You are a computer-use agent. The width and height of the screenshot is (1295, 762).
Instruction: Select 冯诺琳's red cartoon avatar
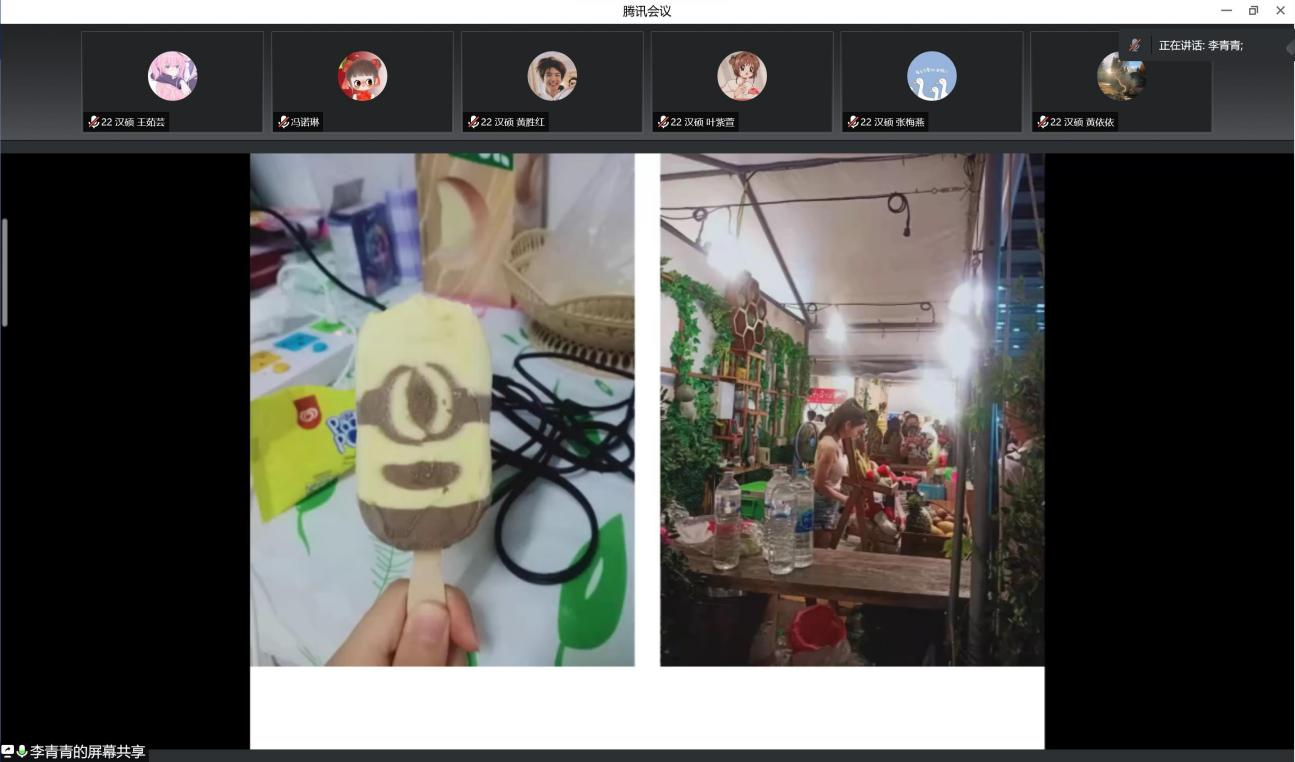pos(362,76)
